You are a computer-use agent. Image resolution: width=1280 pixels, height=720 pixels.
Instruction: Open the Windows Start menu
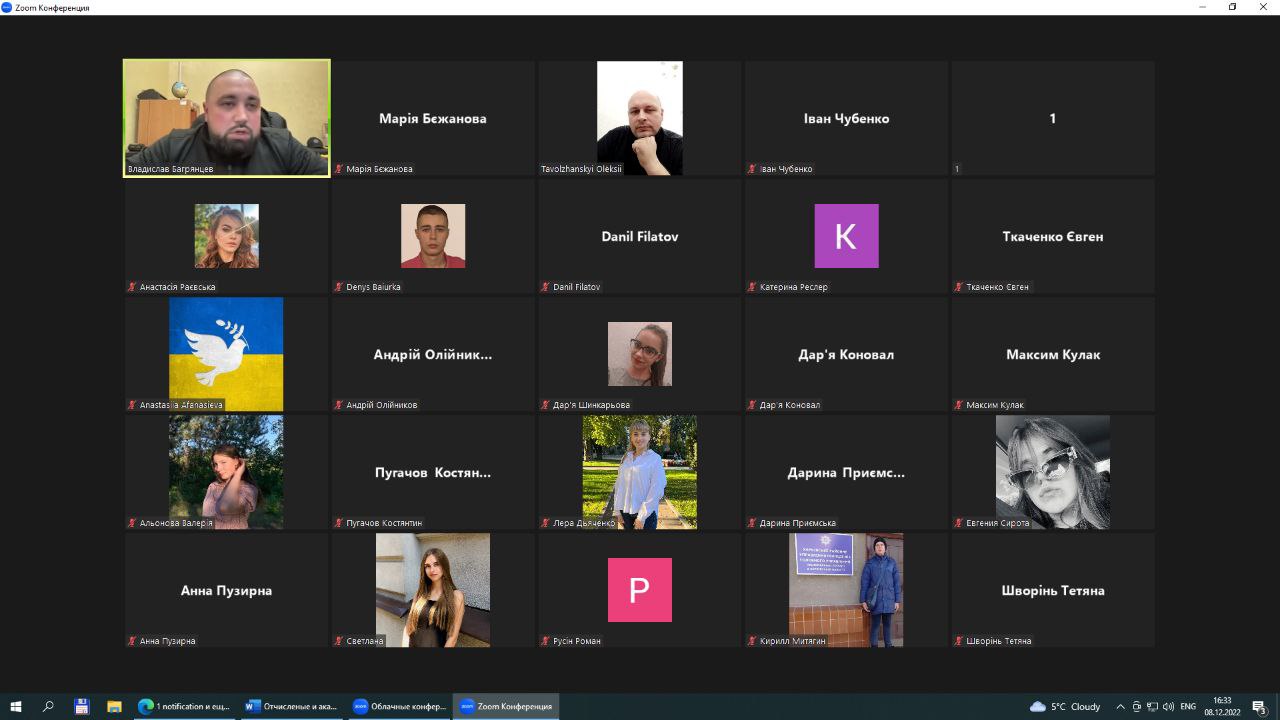(16, 706)
